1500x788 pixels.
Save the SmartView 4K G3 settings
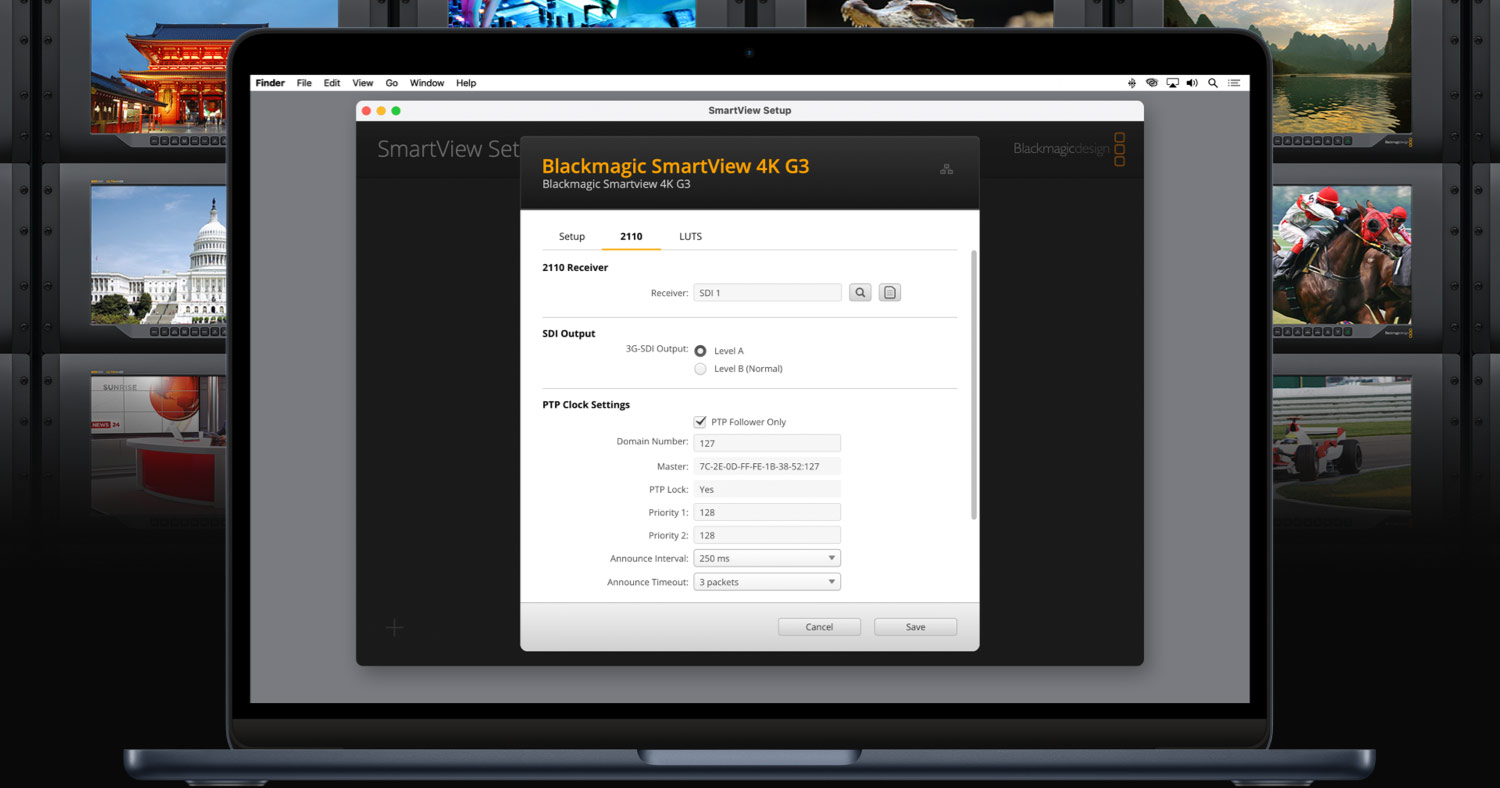click(914, 626)
